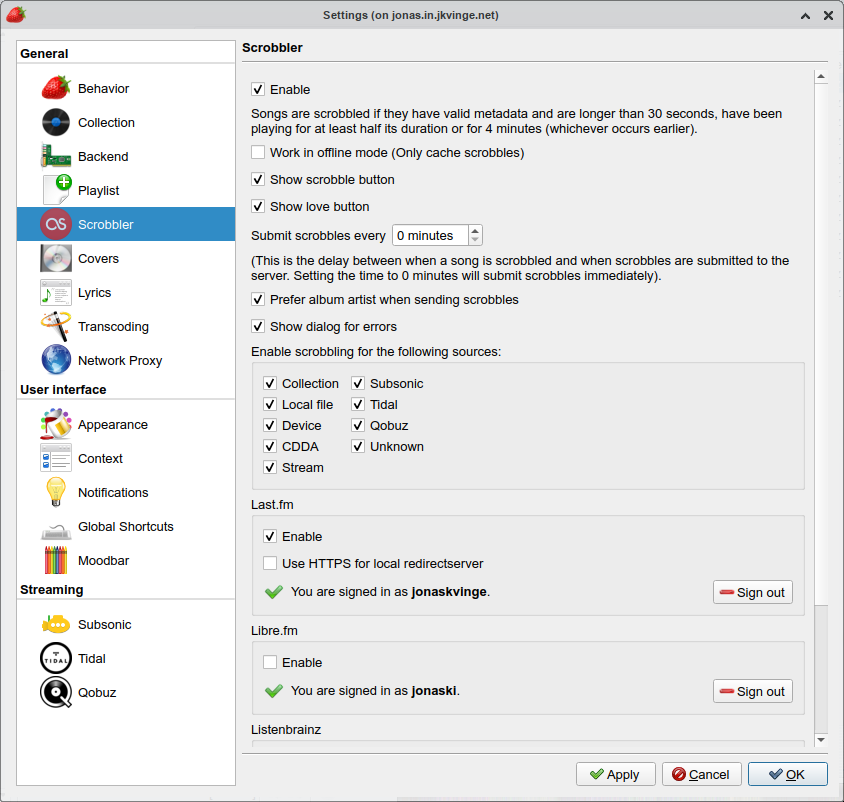The image size is (844, 802).
Task: Open Network Proxy settings icon
Action: pos(58,360)
